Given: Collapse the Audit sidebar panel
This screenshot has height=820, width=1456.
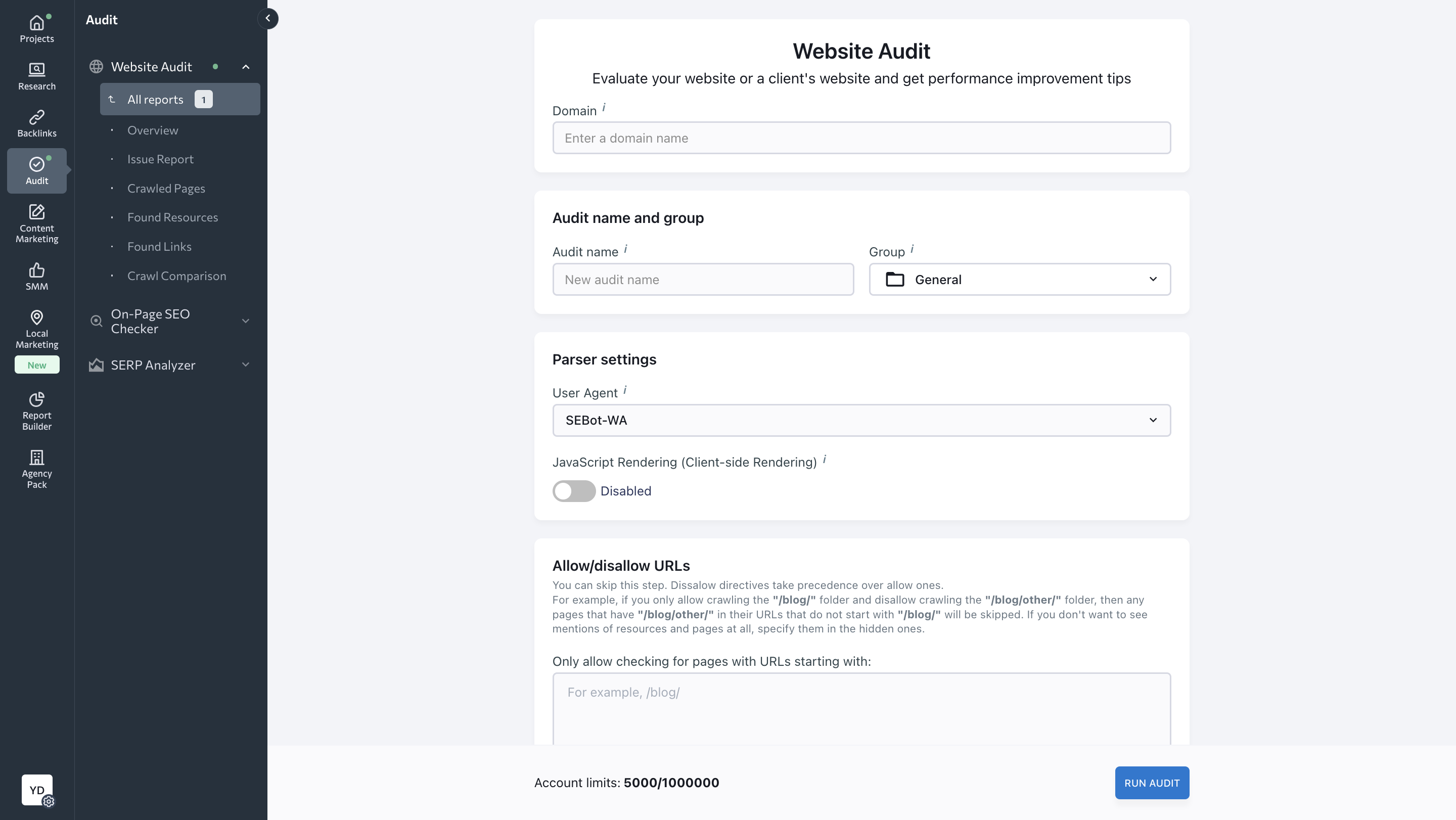Looking at the screenshot, I should pos(268,19).
